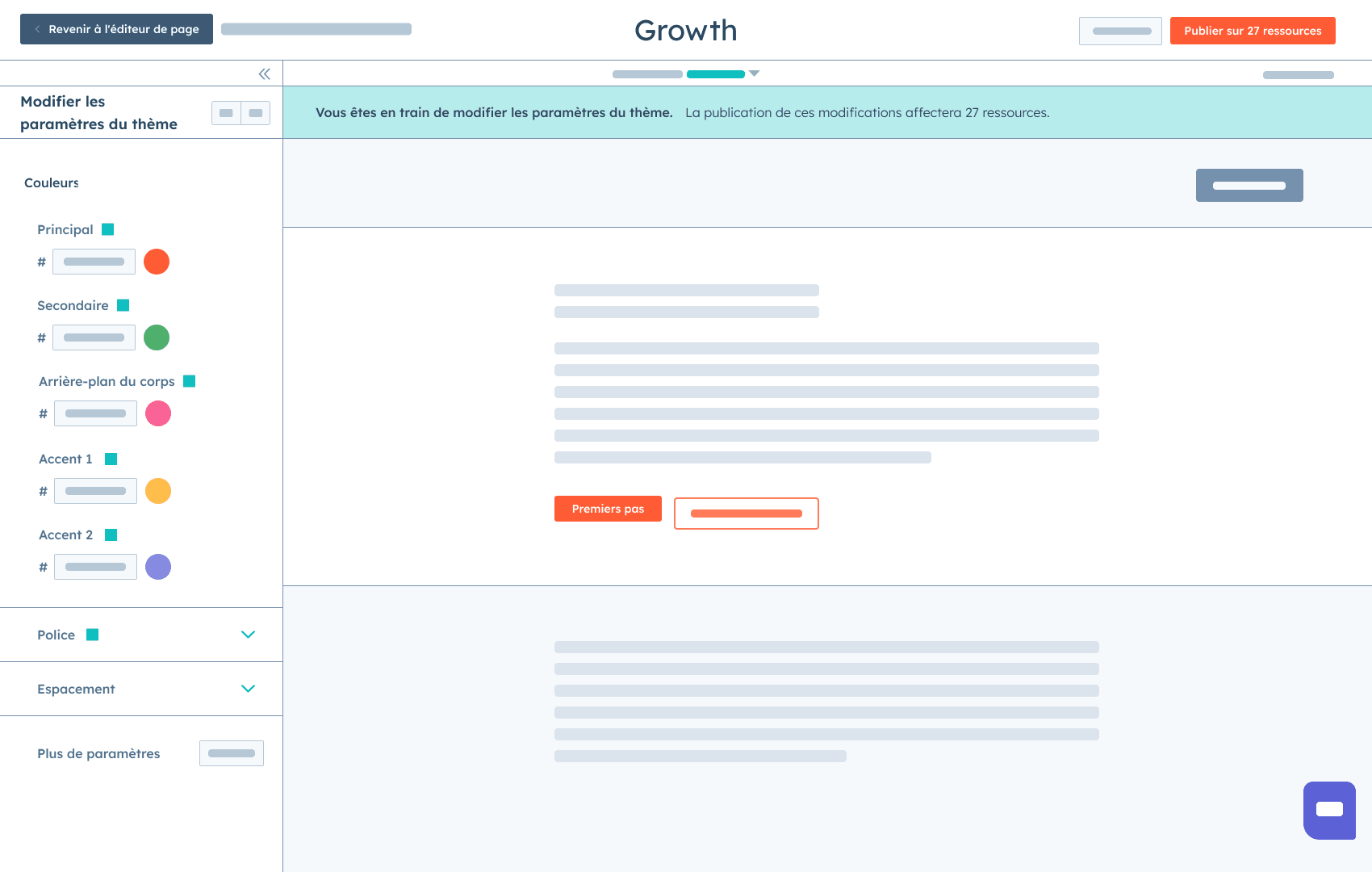
Task: Open the Principal orange color swatch
Action: [157, 262]
